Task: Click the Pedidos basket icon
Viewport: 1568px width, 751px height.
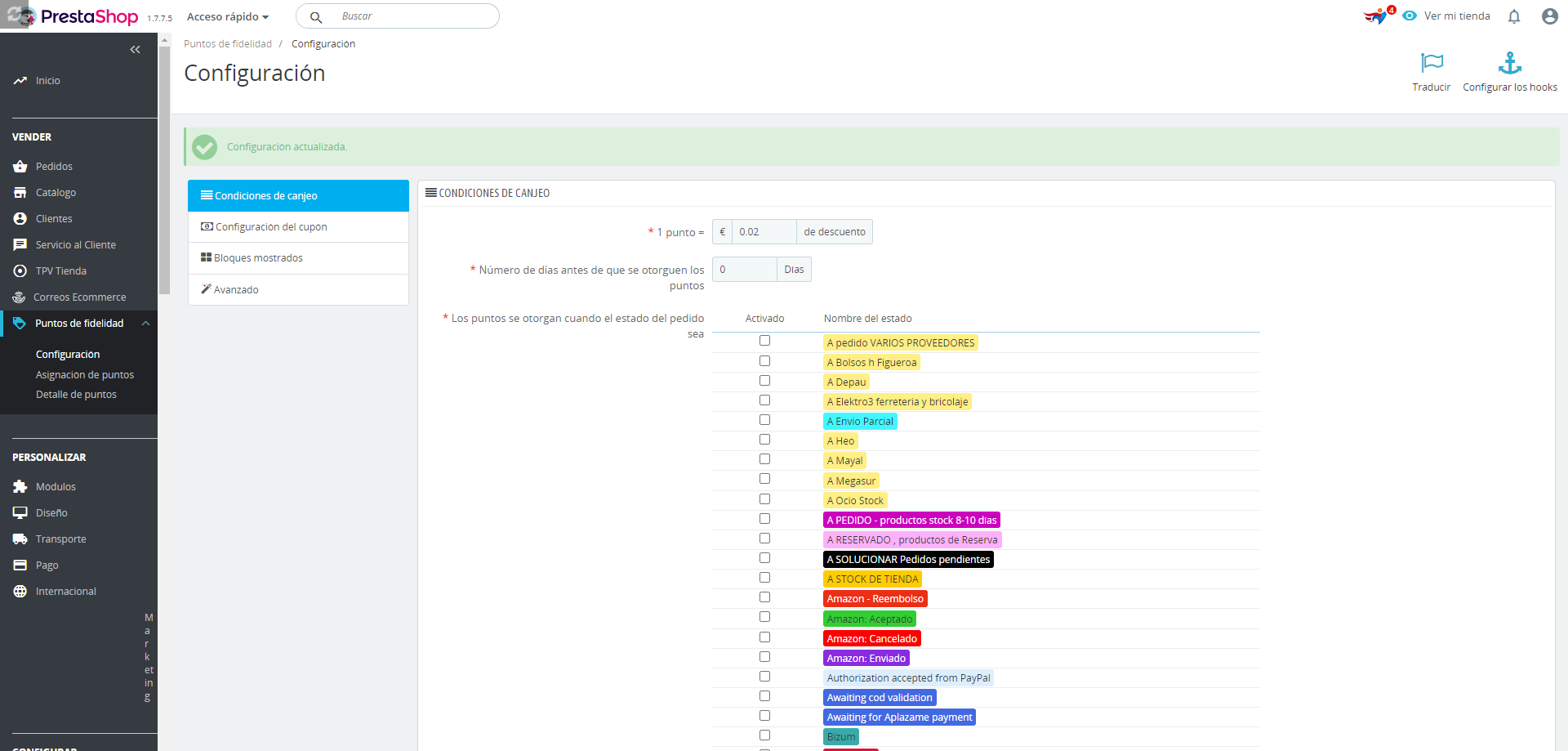Action: [x=20, y=167]
